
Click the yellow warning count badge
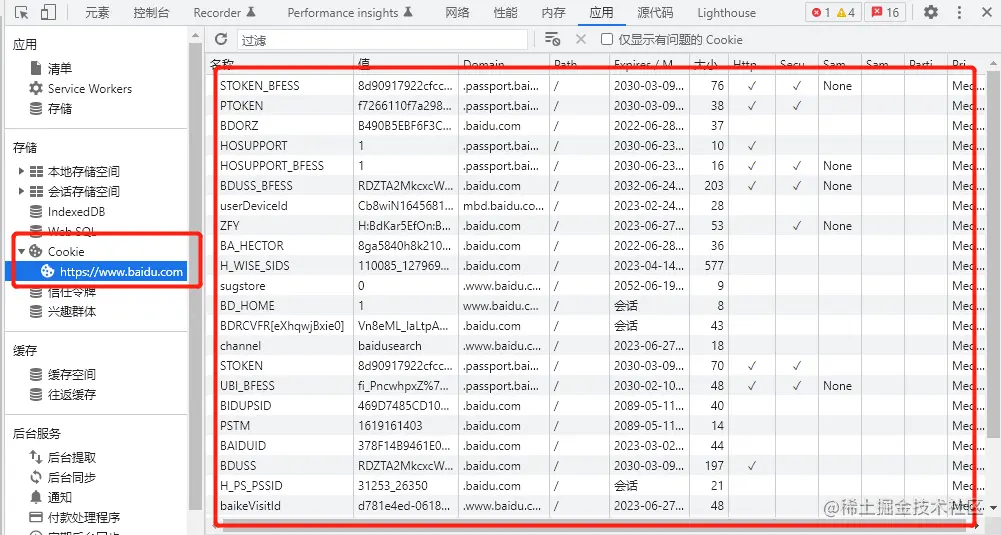[846, 12]
